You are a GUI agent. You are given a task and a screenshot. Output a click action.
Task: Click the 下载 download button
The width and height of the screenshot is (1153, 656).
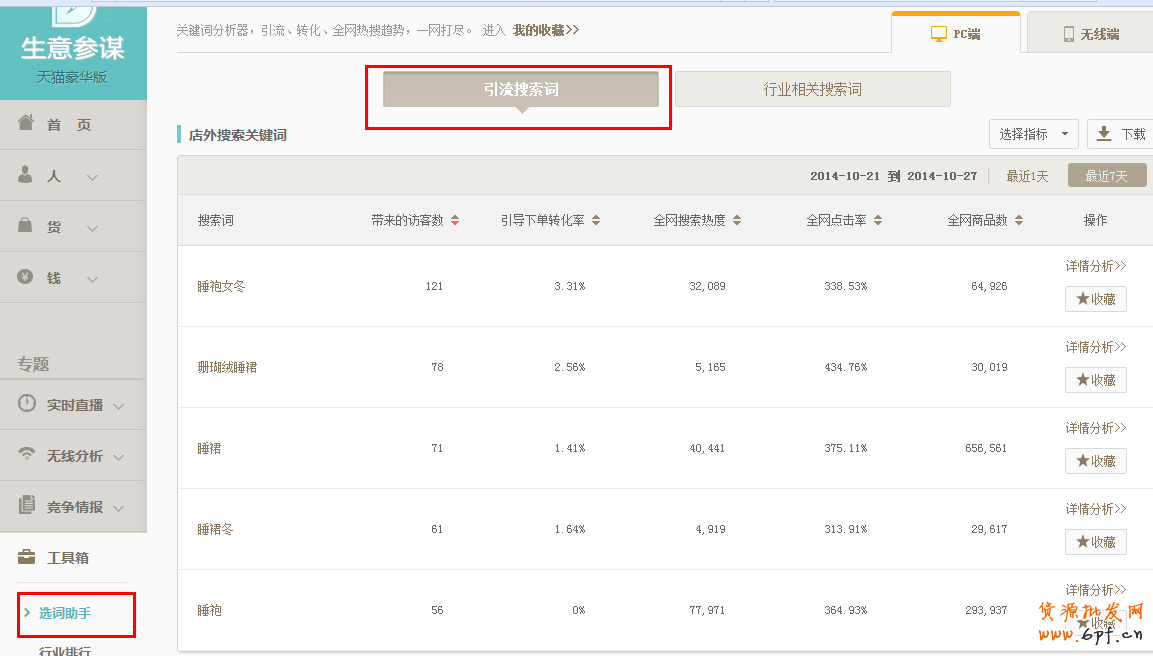[1120, 134]
